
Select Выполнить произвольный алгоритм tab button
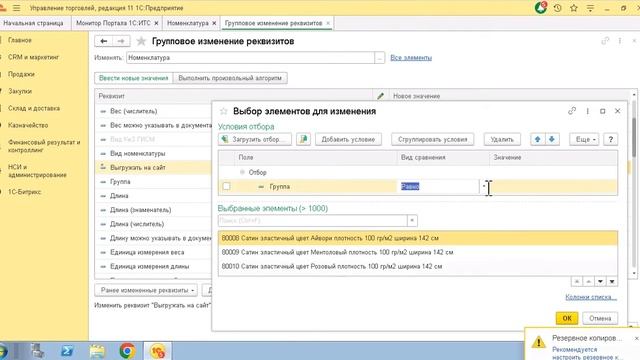[230, 78]
